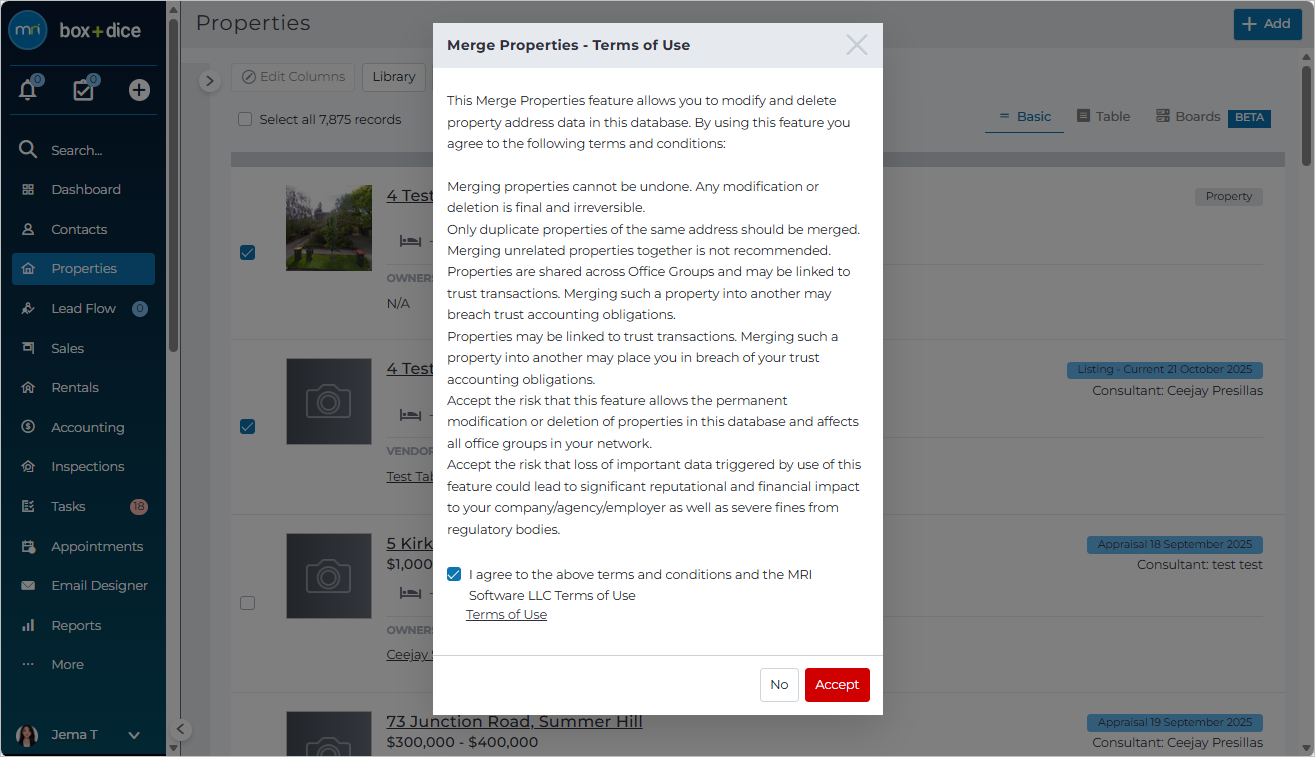Switch to the Basic view tab
The height and width of the screenshot is (757, 1315).
pyautogui.click(x=1025, y=117)
